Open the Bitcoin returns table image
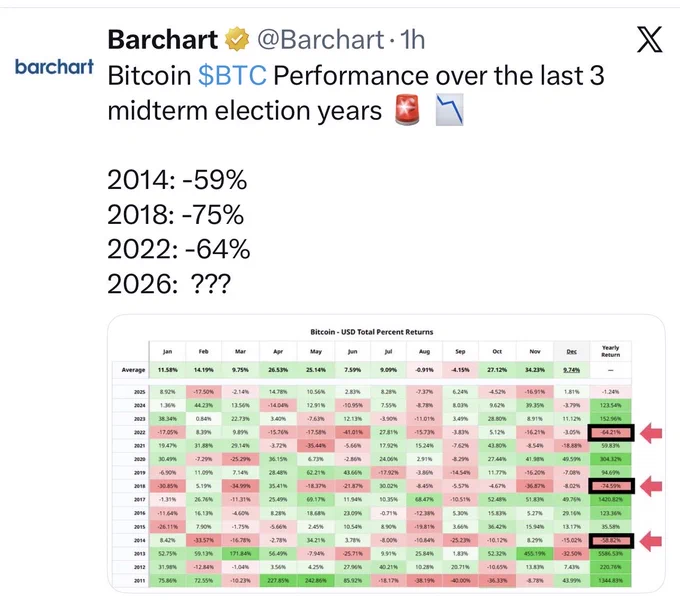Image resolution: width=680 pixels, height=605 pixels. click(386, 453)
